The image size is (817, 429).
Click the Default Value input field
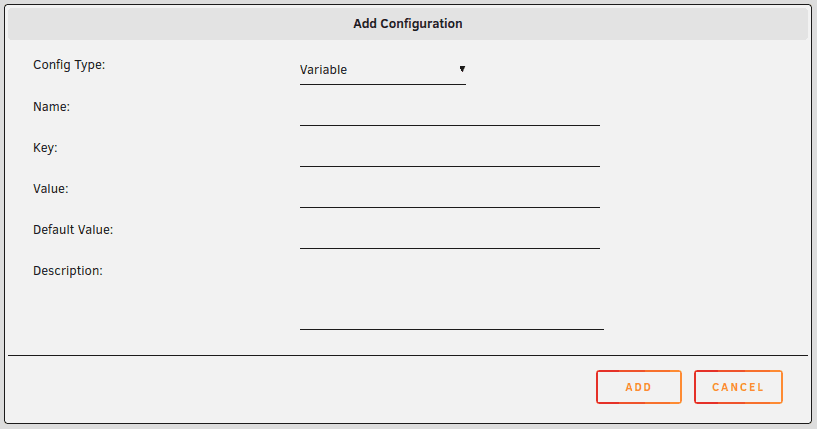[x=449, y=236]
